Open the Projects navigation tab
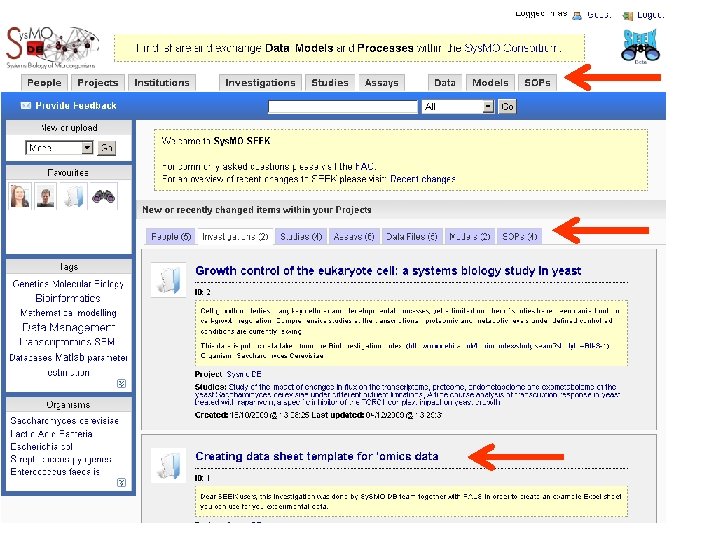This screenshot has width=720, height=540. click(98, 83)
